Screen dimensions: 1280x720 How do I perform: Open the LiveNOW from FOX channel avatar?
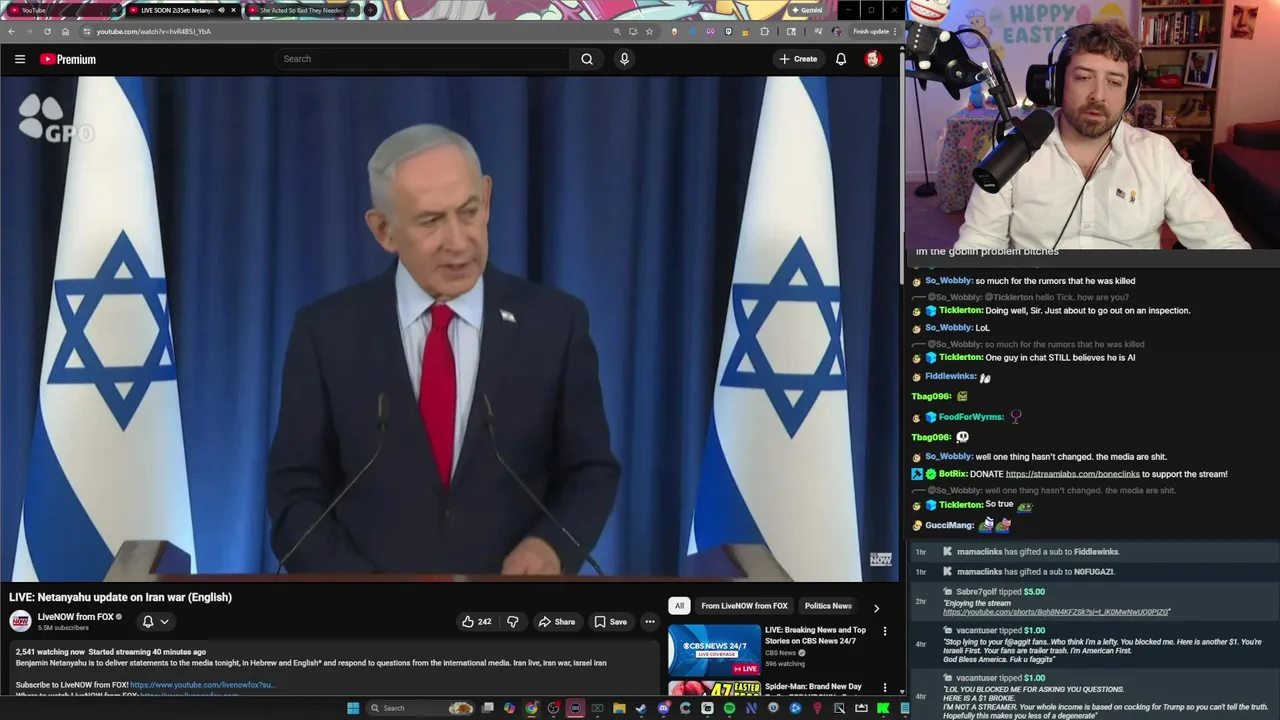point(20,621)
